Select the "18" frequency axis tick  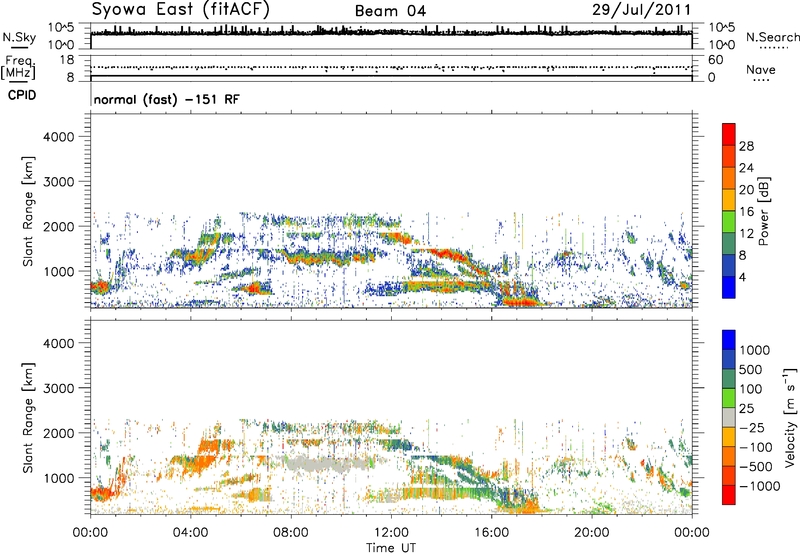point(66,60)
